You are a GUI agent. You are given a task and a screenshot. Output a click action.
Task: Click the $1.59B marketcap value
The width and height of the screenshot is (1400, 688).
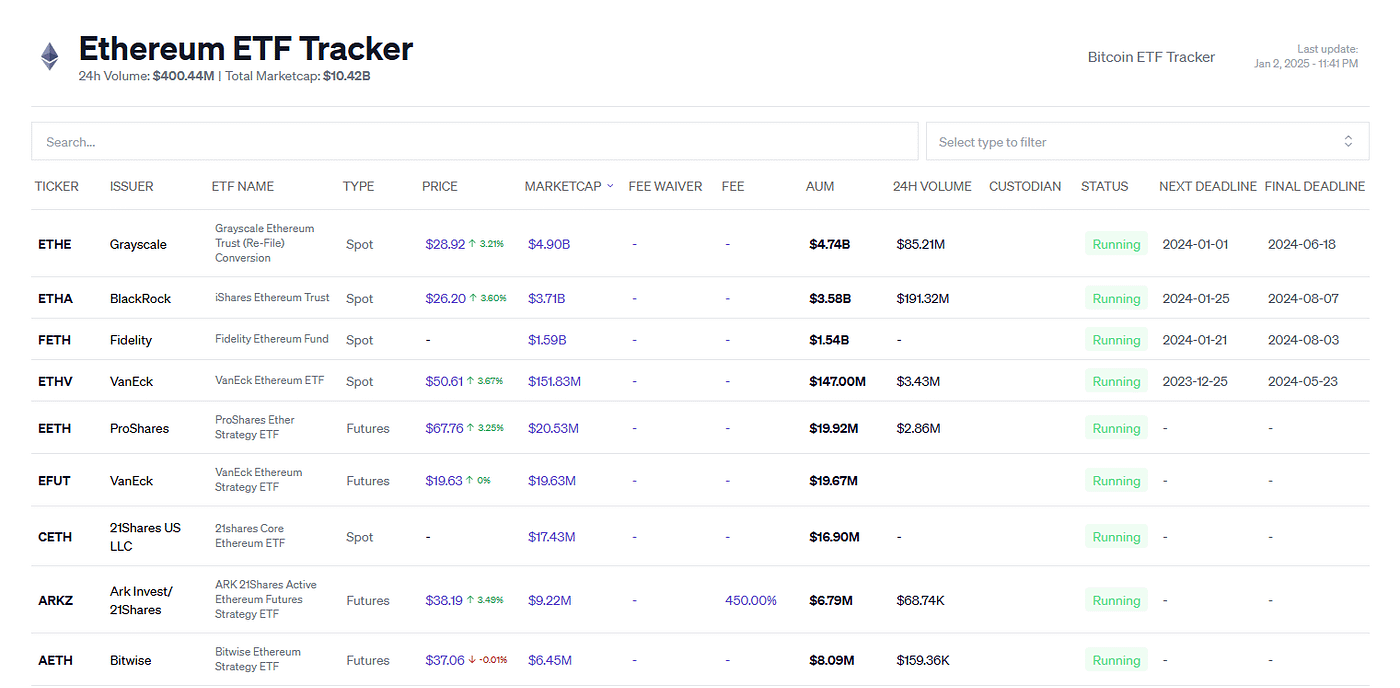pos(547,340)
